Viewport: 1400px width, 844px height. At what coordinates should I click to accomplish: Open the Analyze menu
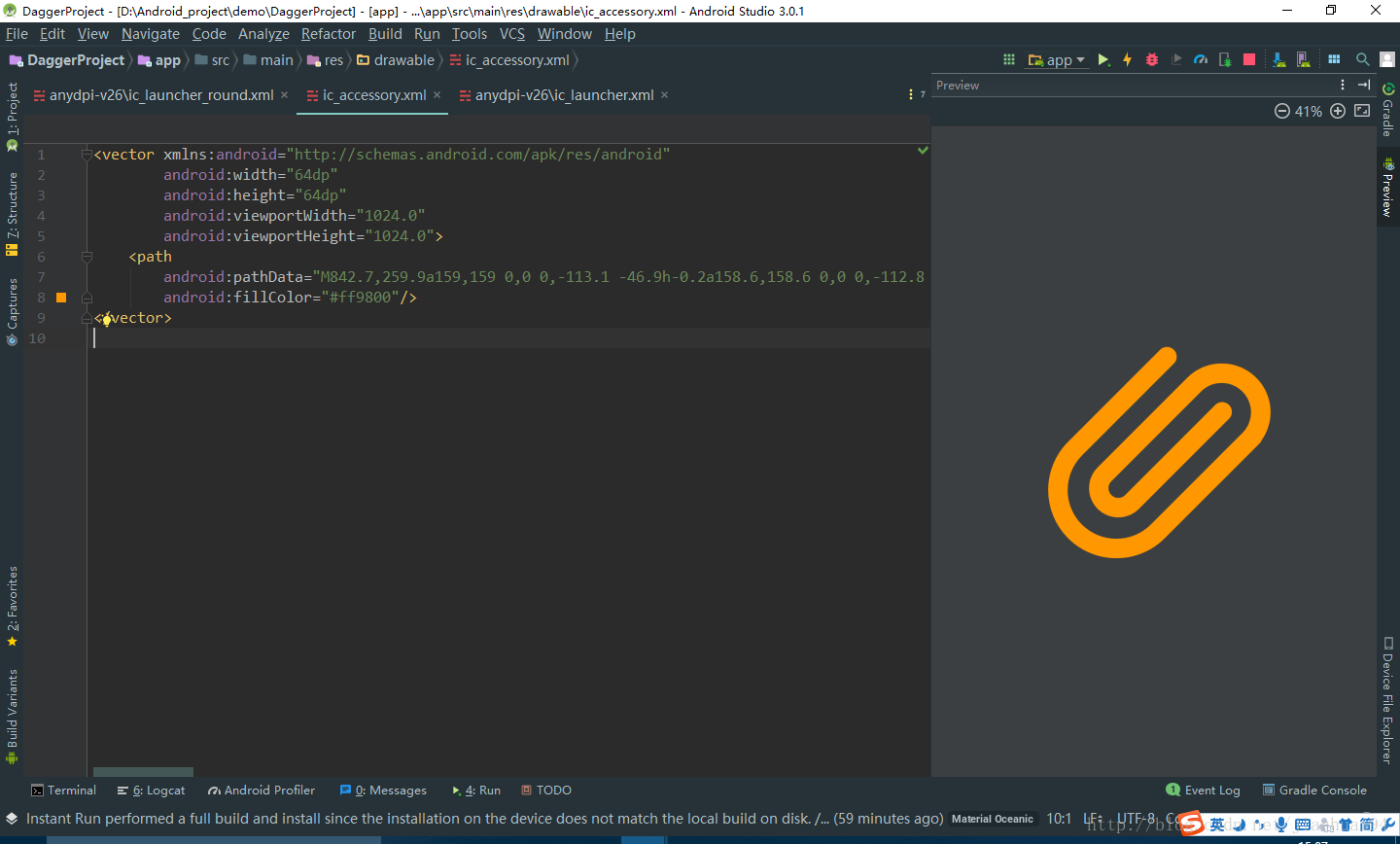[x=263, y=34]
